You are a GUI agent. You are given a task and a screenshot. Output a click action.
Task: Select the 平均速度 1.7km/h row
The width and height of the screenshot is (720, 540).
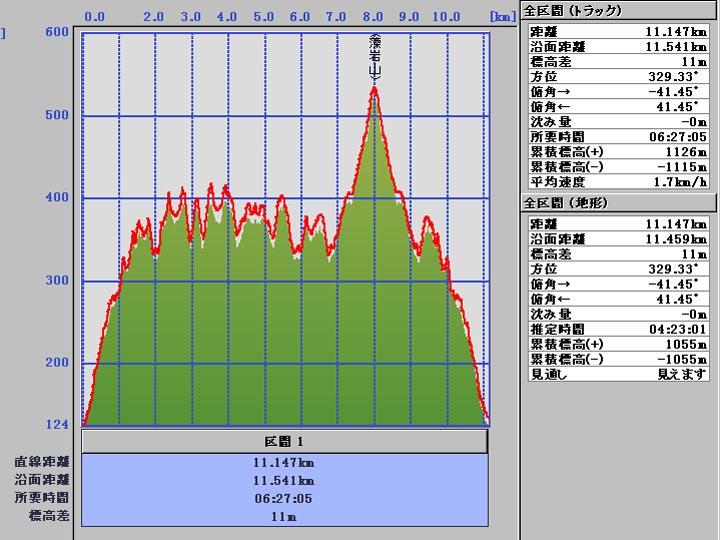tap(618, 182)
